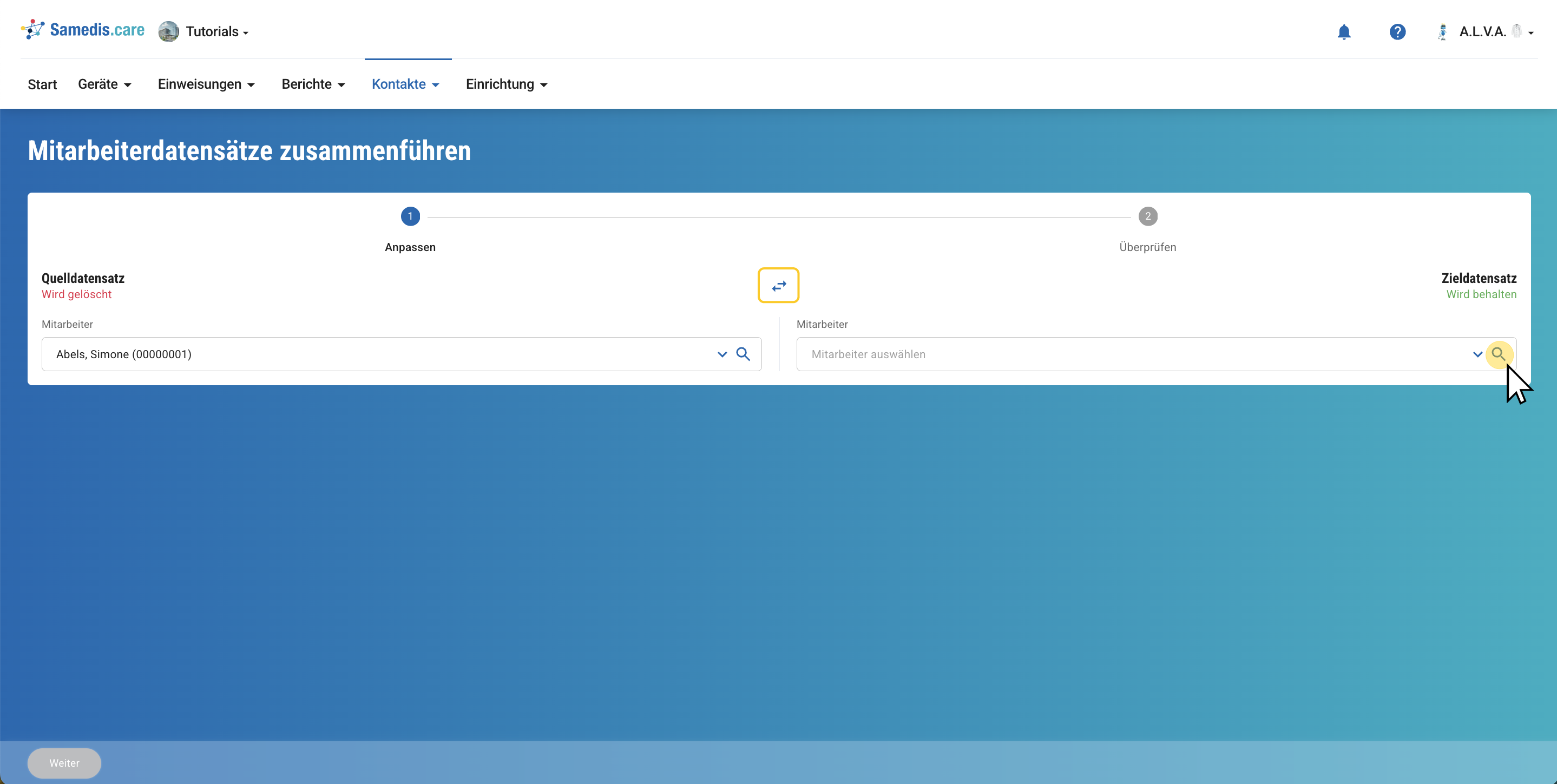Click the swap source and target records icon
Image resolution: width=1557 pixels, height=784 pixels.
pos(778,285)
